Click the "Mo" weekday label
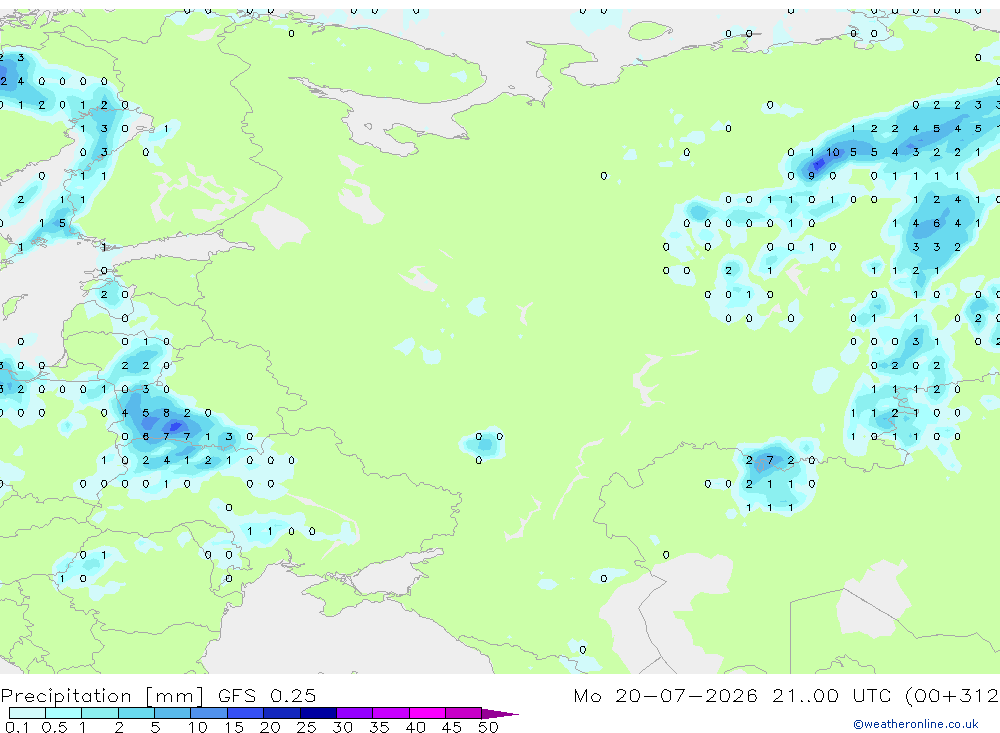This screenshot has height=733, width=1000. (587, 695)
